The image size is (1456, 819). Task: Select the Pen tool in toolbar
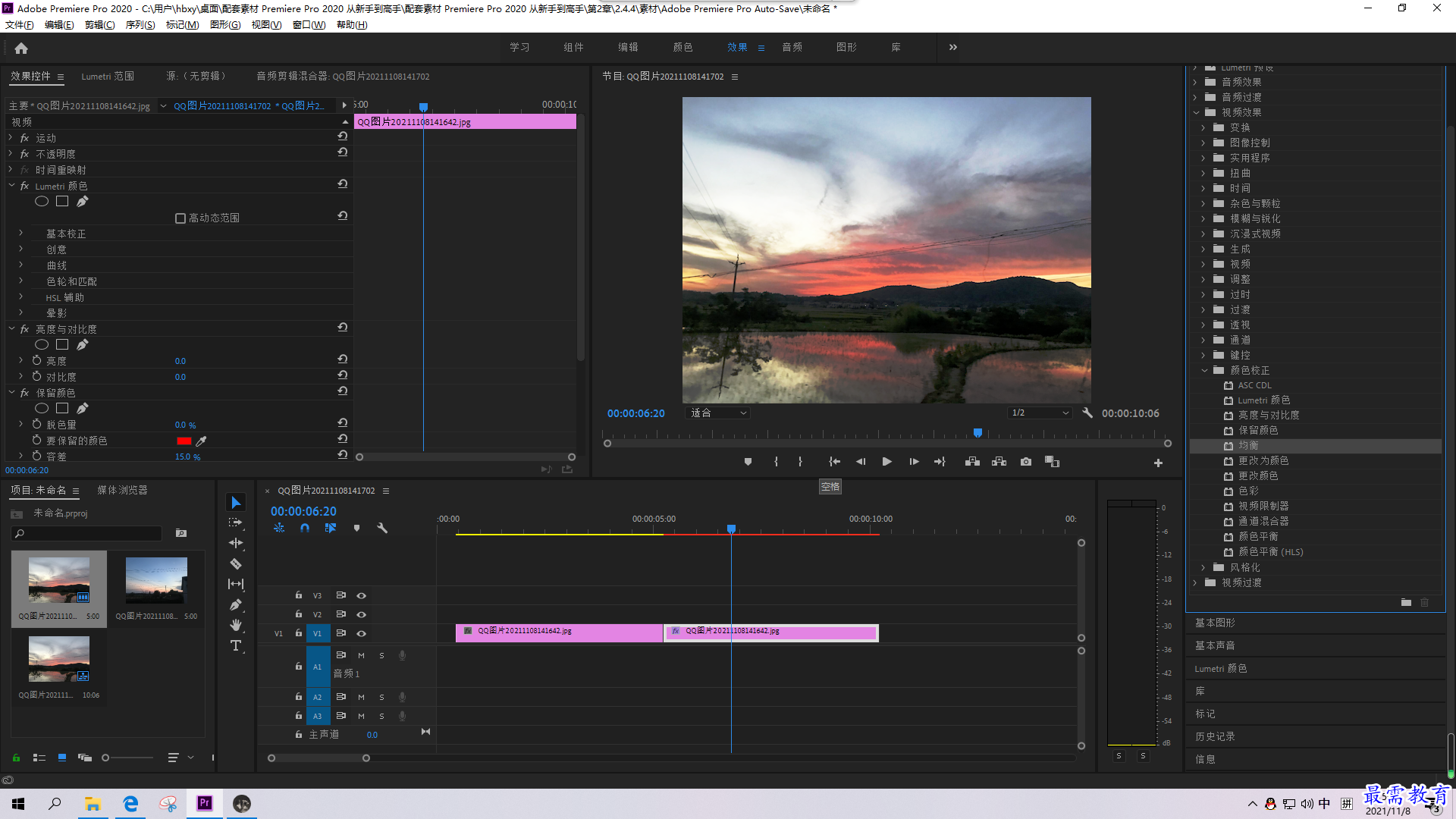(236, 604)
